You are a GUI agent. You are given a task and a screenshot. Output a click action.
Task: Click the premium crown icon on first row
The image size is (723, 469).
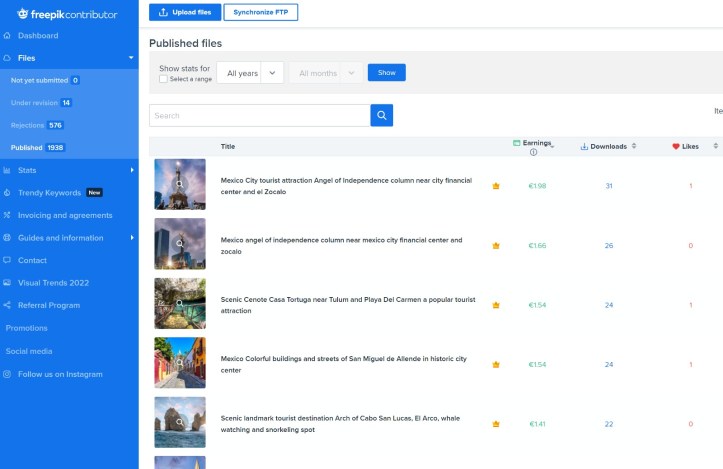click(x=495, y=186)
